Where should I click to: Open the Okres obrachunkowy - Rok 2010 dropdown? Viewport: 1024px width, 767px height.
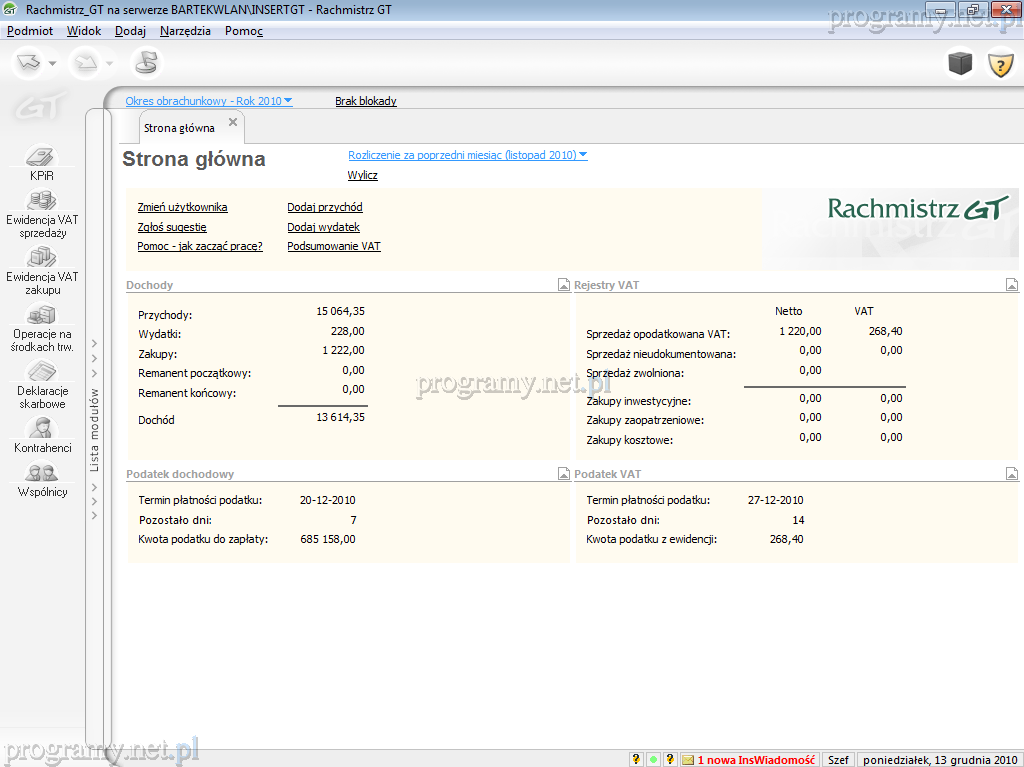pyautogui.click(x=288, y=101)
